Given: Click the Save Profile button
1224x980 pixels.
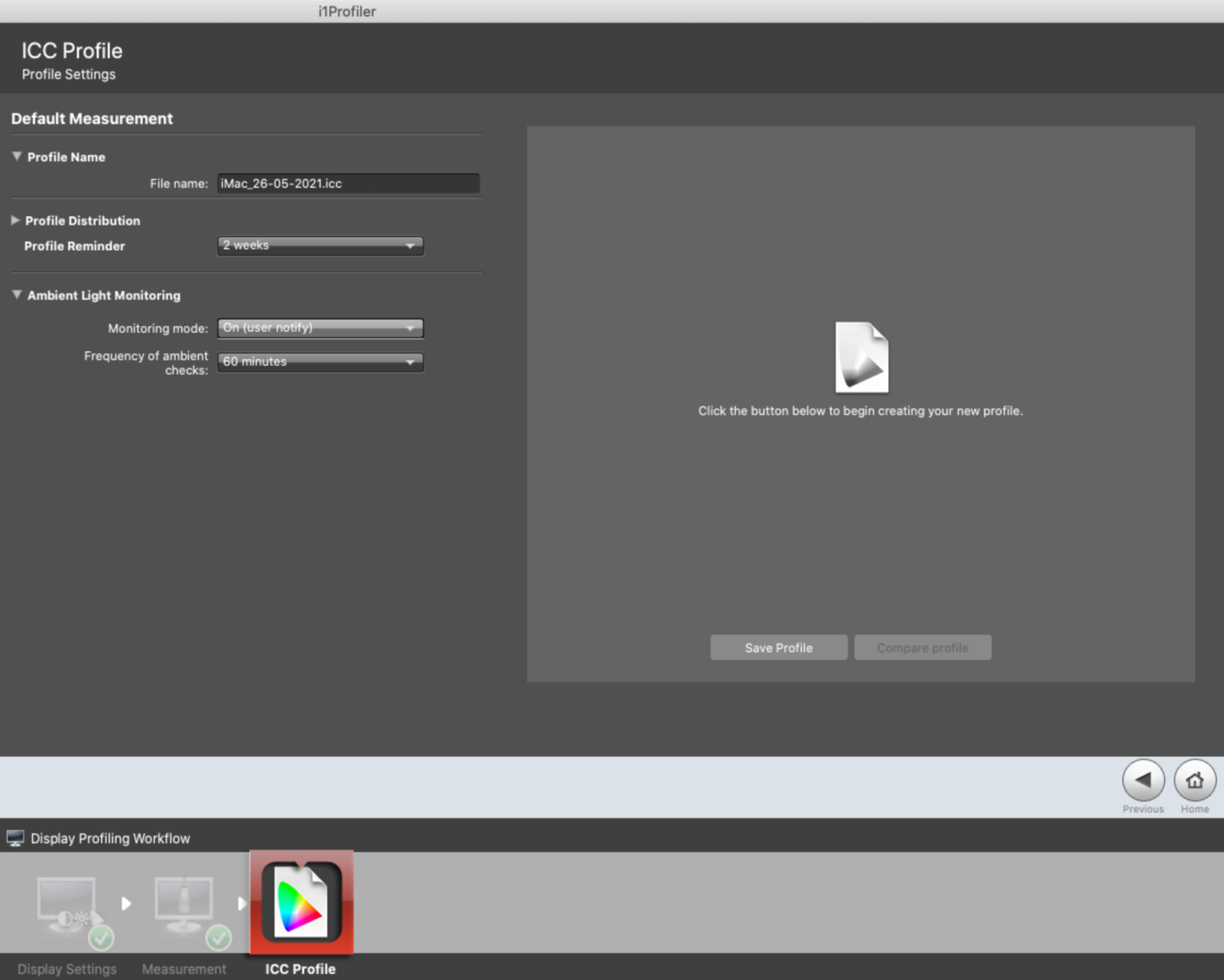Looking at the screenshot, I should coord(778,647).
